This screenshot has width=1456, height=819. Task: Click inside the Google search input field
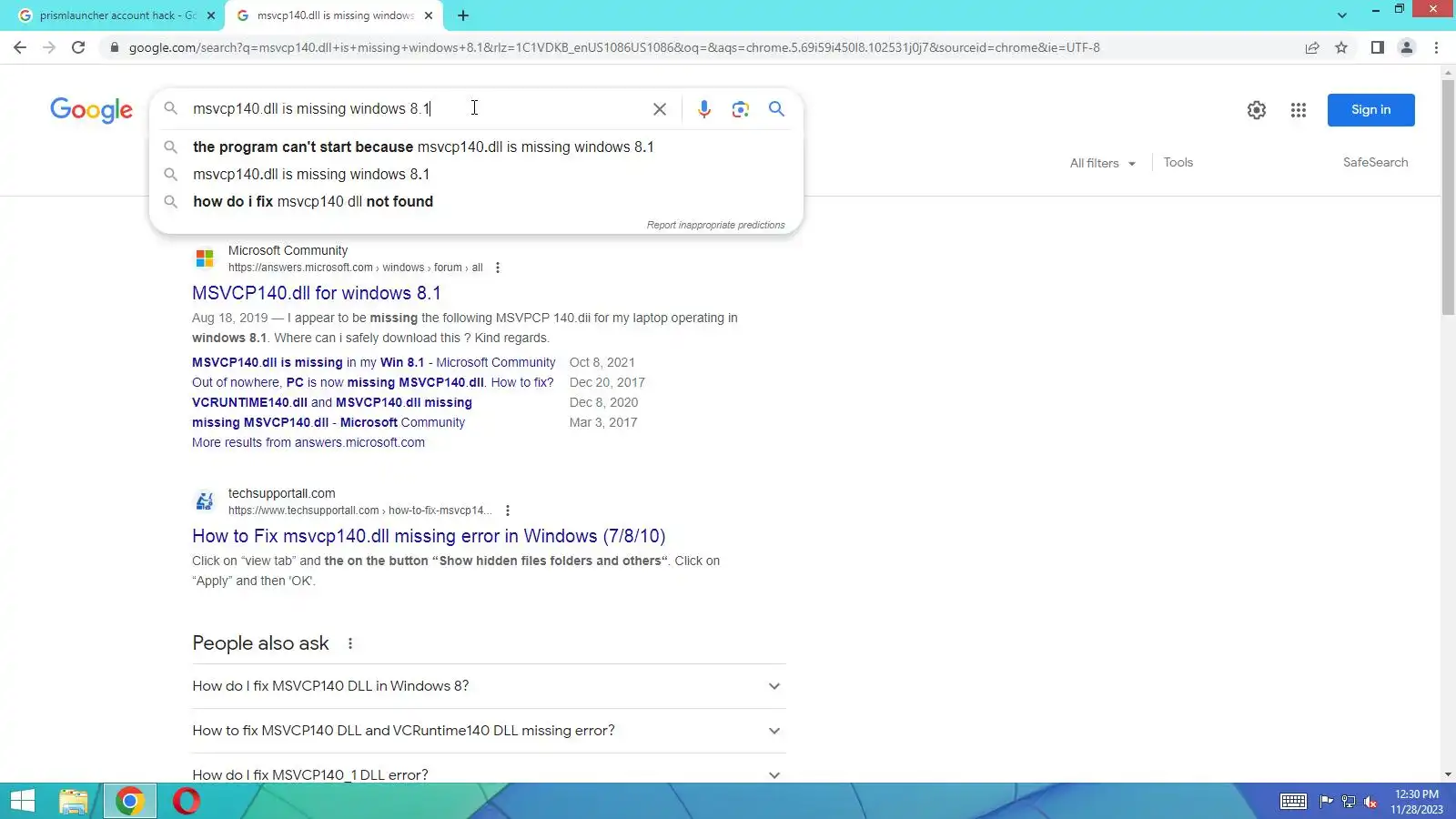[414, 109]
